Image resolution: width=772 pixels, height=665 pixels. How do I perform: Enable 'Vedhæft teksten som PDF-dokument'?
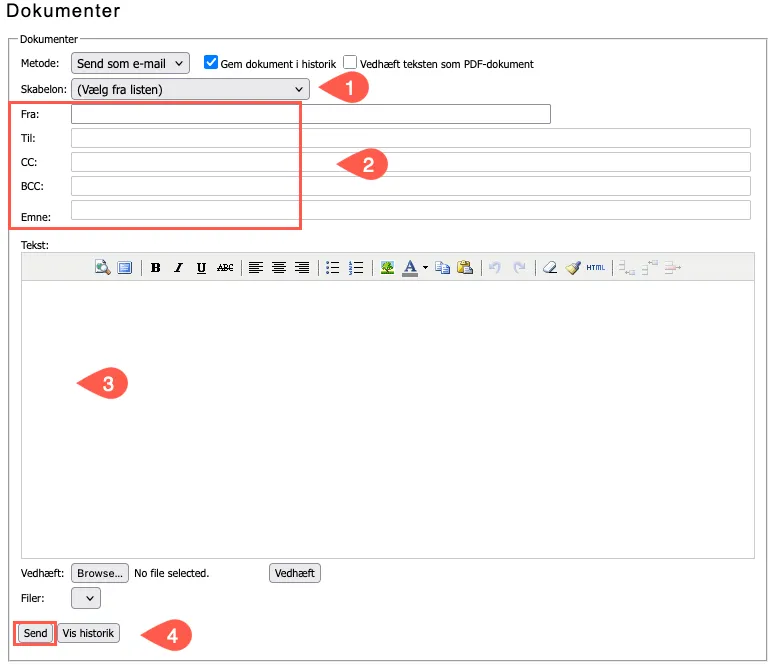[x=350, y=62]
